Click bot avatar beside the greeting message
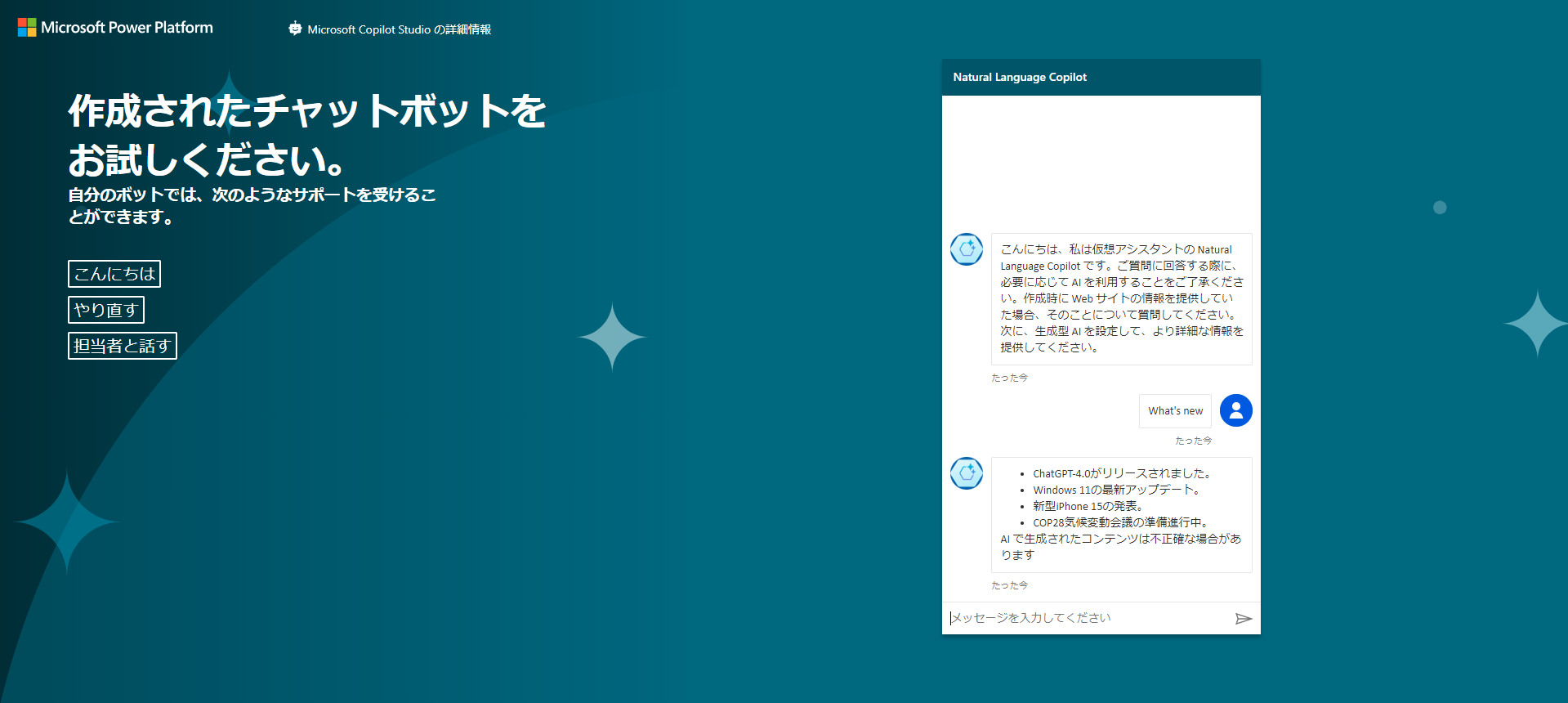 coord(967,249)
